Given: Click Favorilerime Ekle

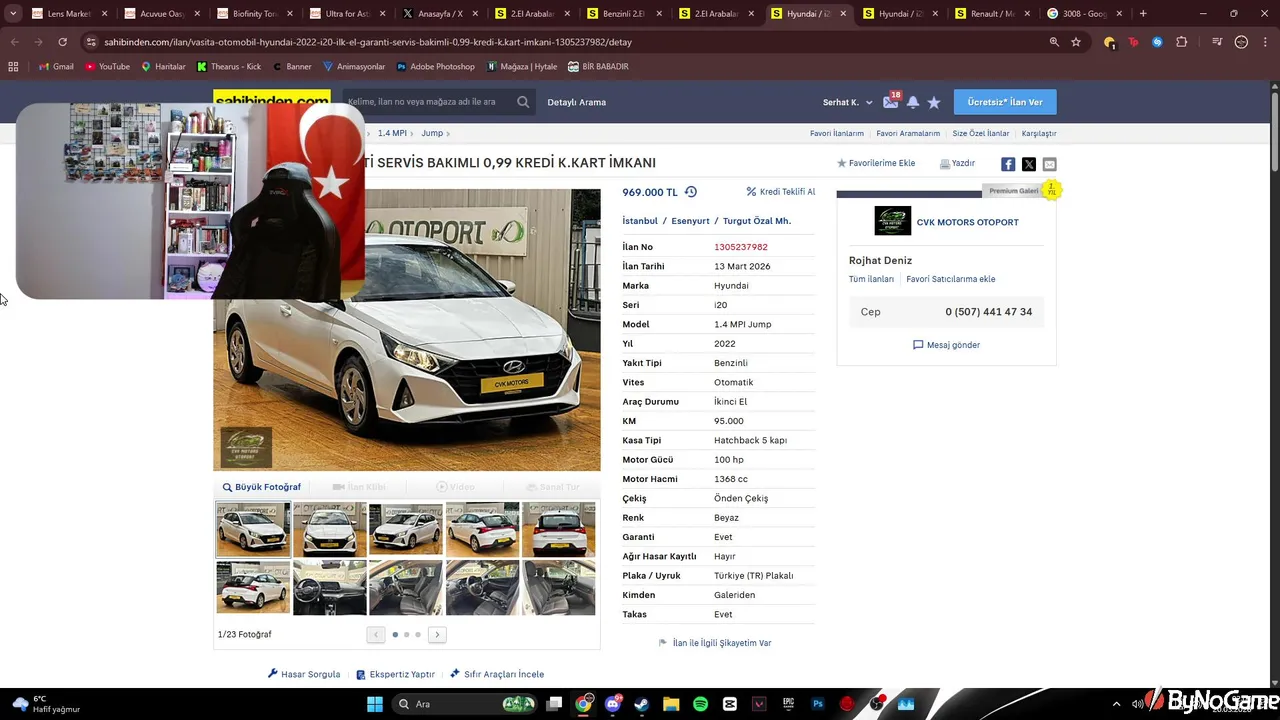Looking at the screenshot, I should tap(876, 163).
